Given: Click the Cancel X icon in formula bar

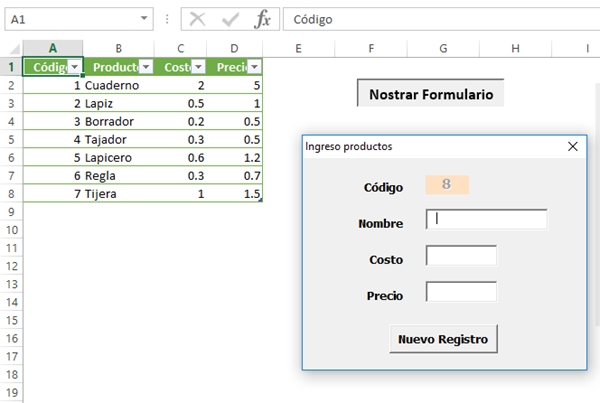Looking at the screenshot, I should tap(198, 20).
